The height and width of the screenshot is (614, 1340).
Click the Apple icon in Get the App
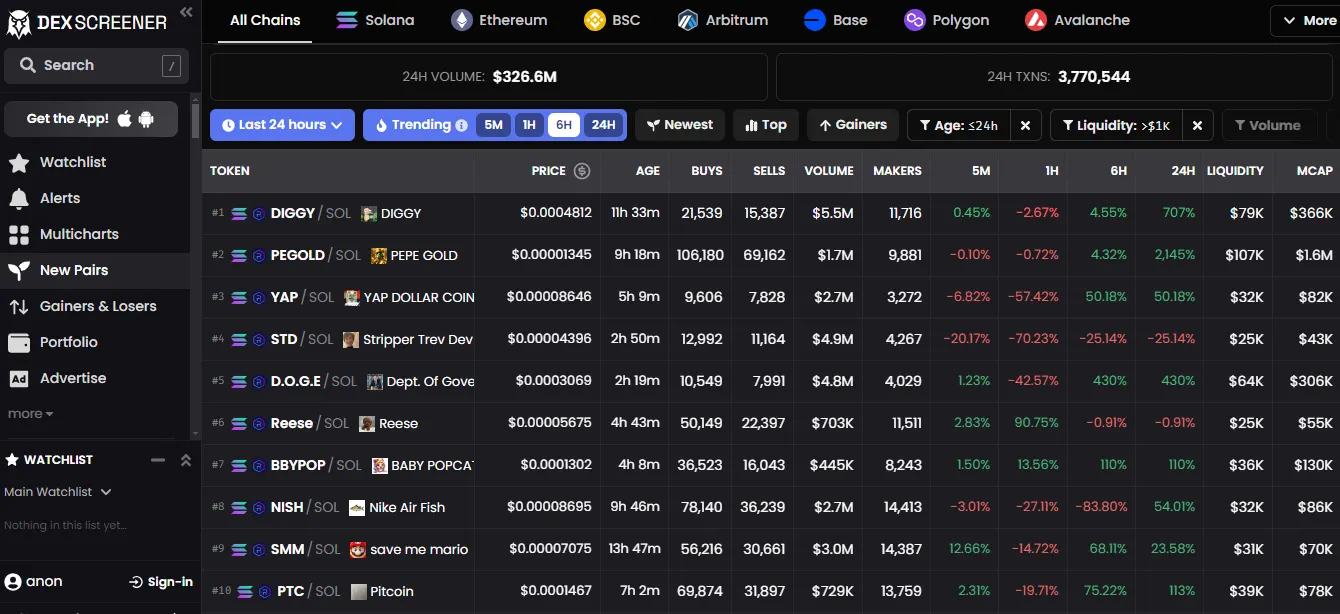tap(122, 118)
